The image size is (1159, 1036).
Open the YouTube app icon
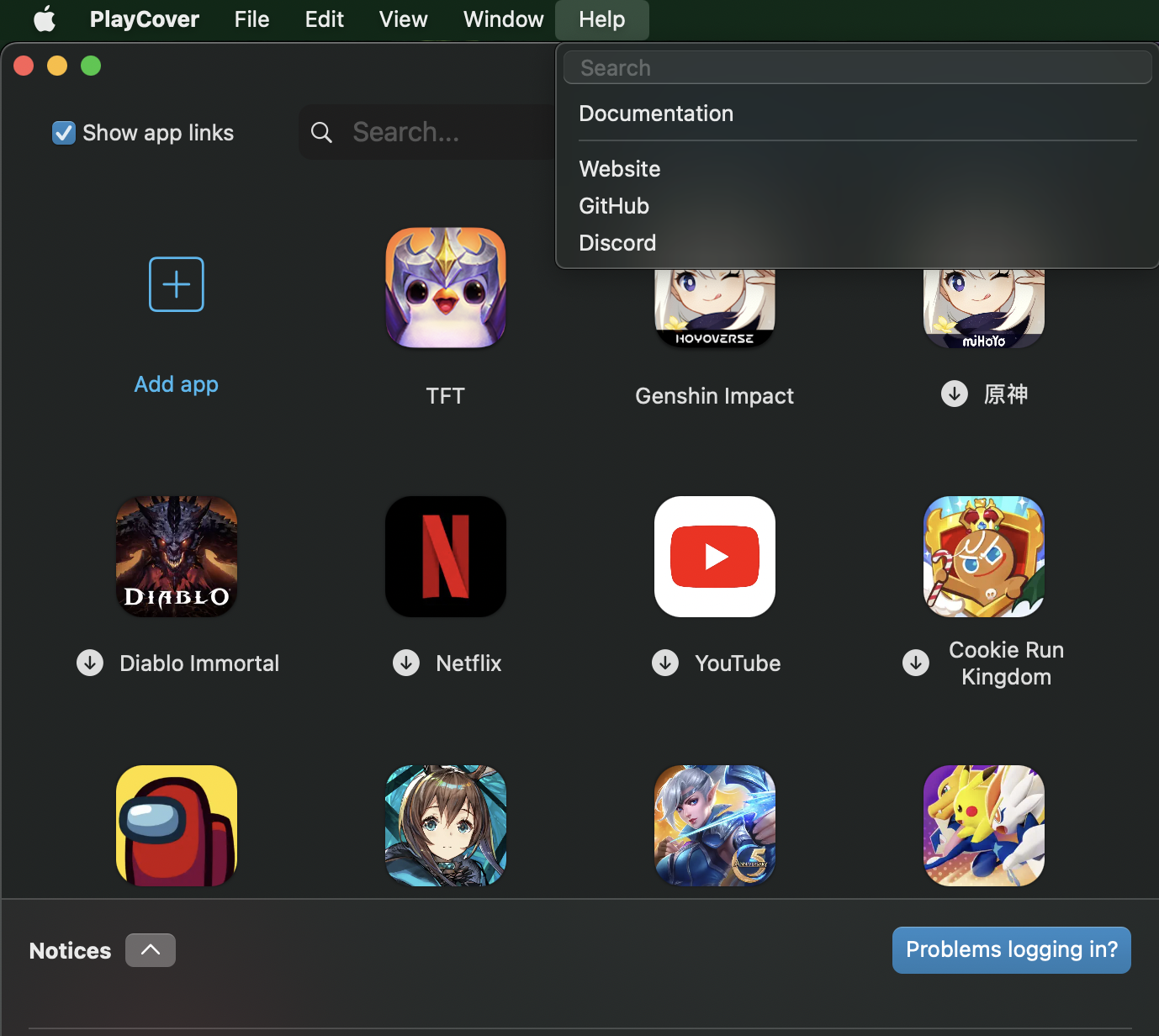715,557
